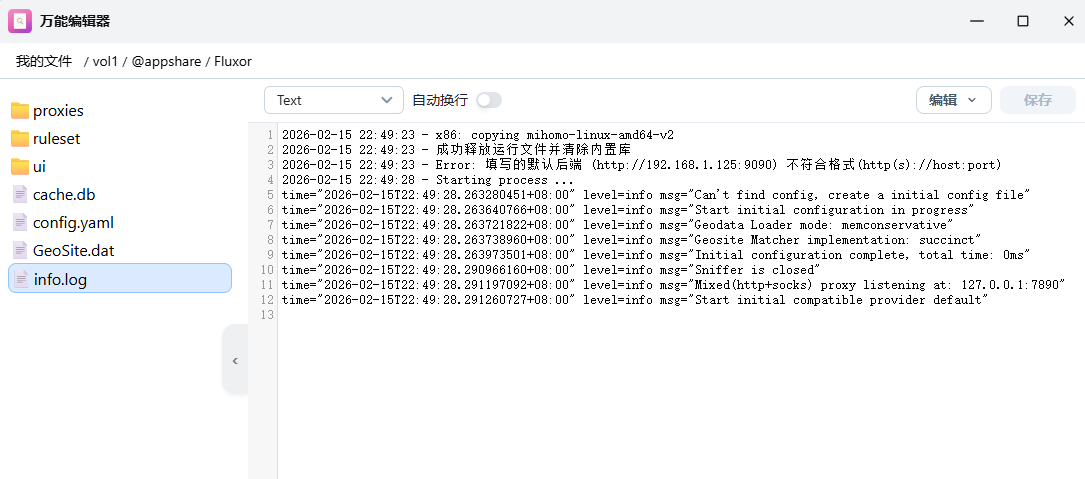Click the ruleset folder icon
Viewport: 1085px width, 479px height.
point(20,138)
